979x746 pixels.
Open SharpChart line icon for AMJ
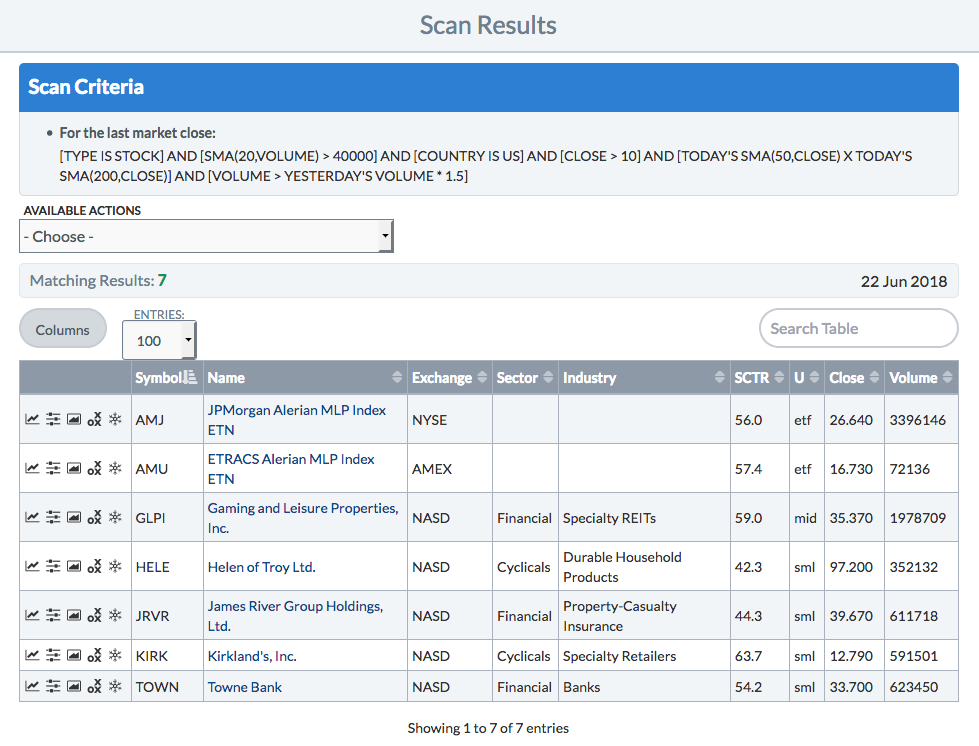pyautogui.click(x=32, y=420)
